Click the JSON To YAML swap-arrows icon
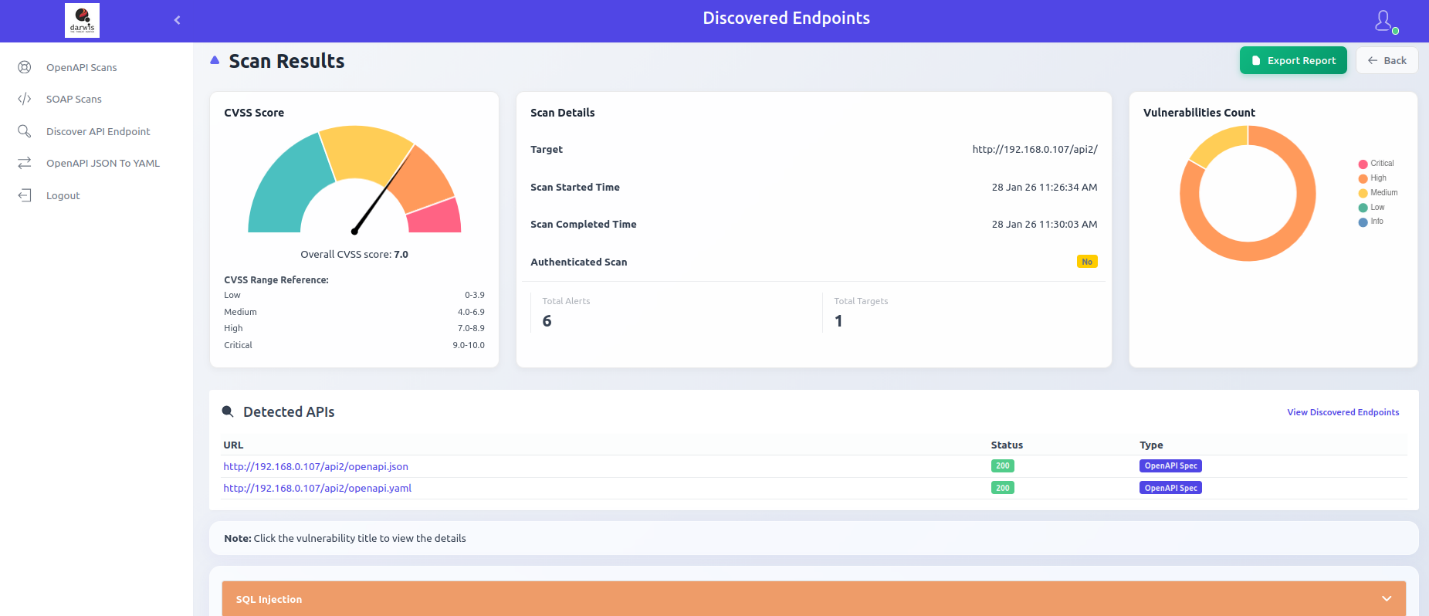 (x=25, y=164)
